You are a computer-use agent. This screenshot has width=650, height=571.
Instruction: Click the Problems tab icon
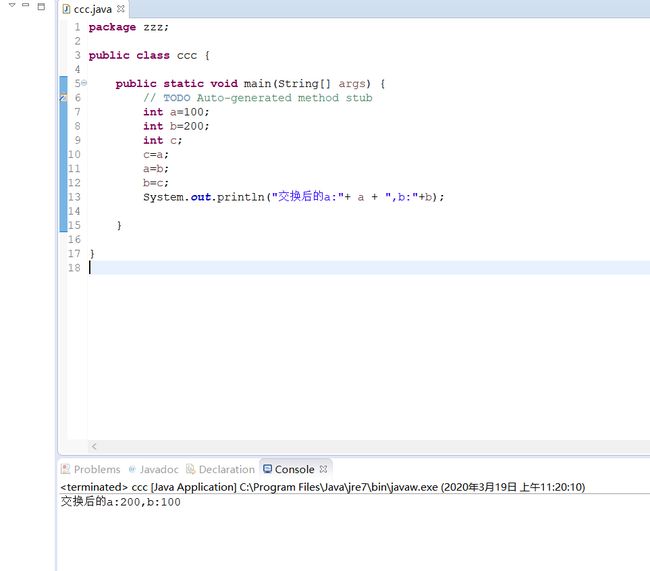(x=65, y=469)
